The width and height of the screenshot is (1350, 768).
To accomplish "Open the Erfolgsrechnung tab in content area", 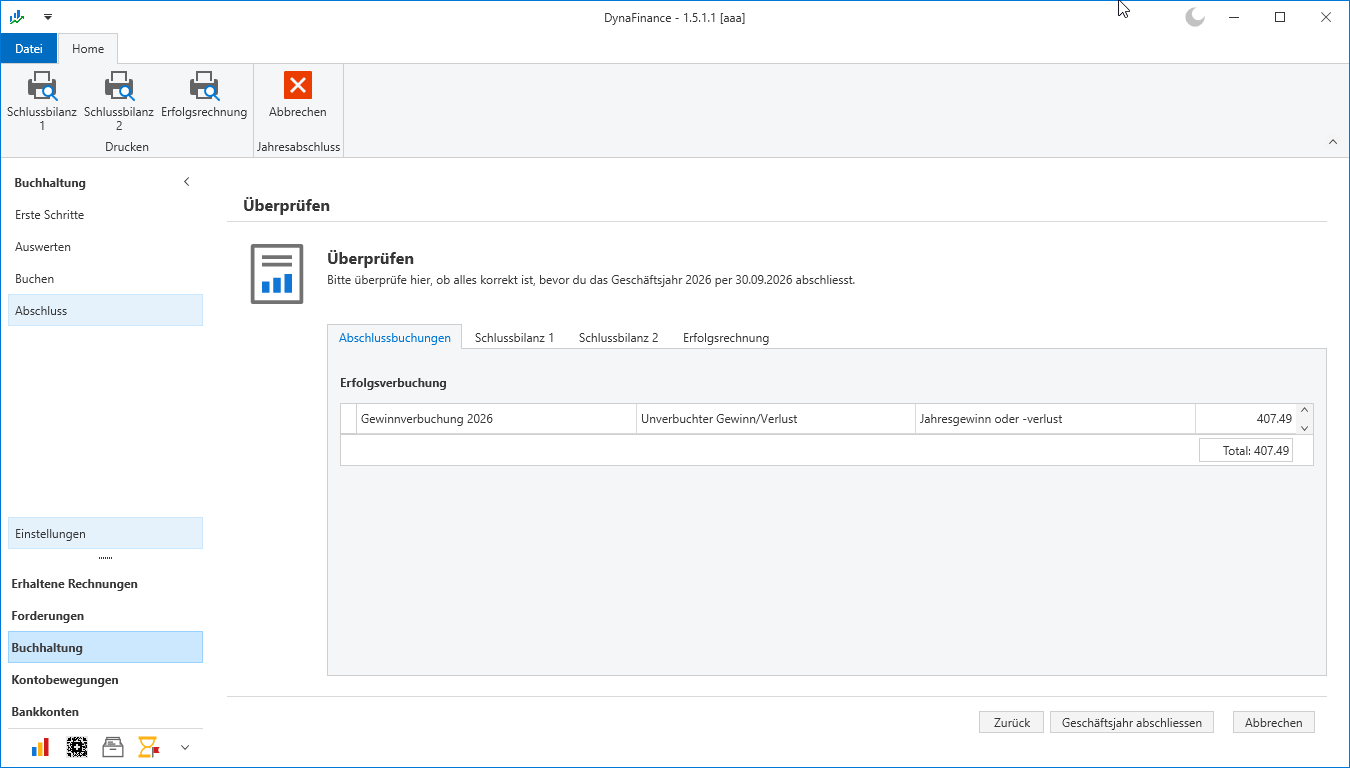I will (726, 338).
